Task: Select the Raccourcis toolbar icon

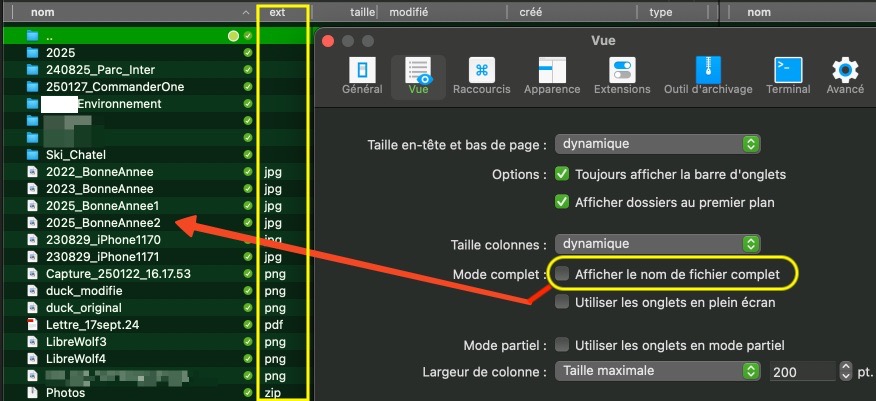Action: tap(482, 75)
